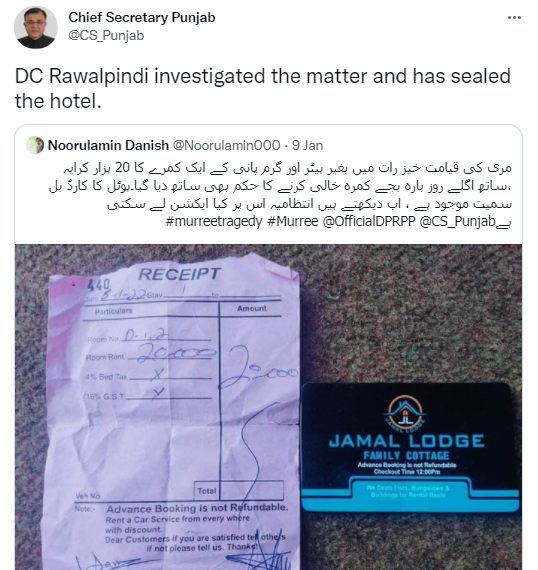Click Noorulamin Danish's small avatar
538x570 pixels.
point(35,145)
